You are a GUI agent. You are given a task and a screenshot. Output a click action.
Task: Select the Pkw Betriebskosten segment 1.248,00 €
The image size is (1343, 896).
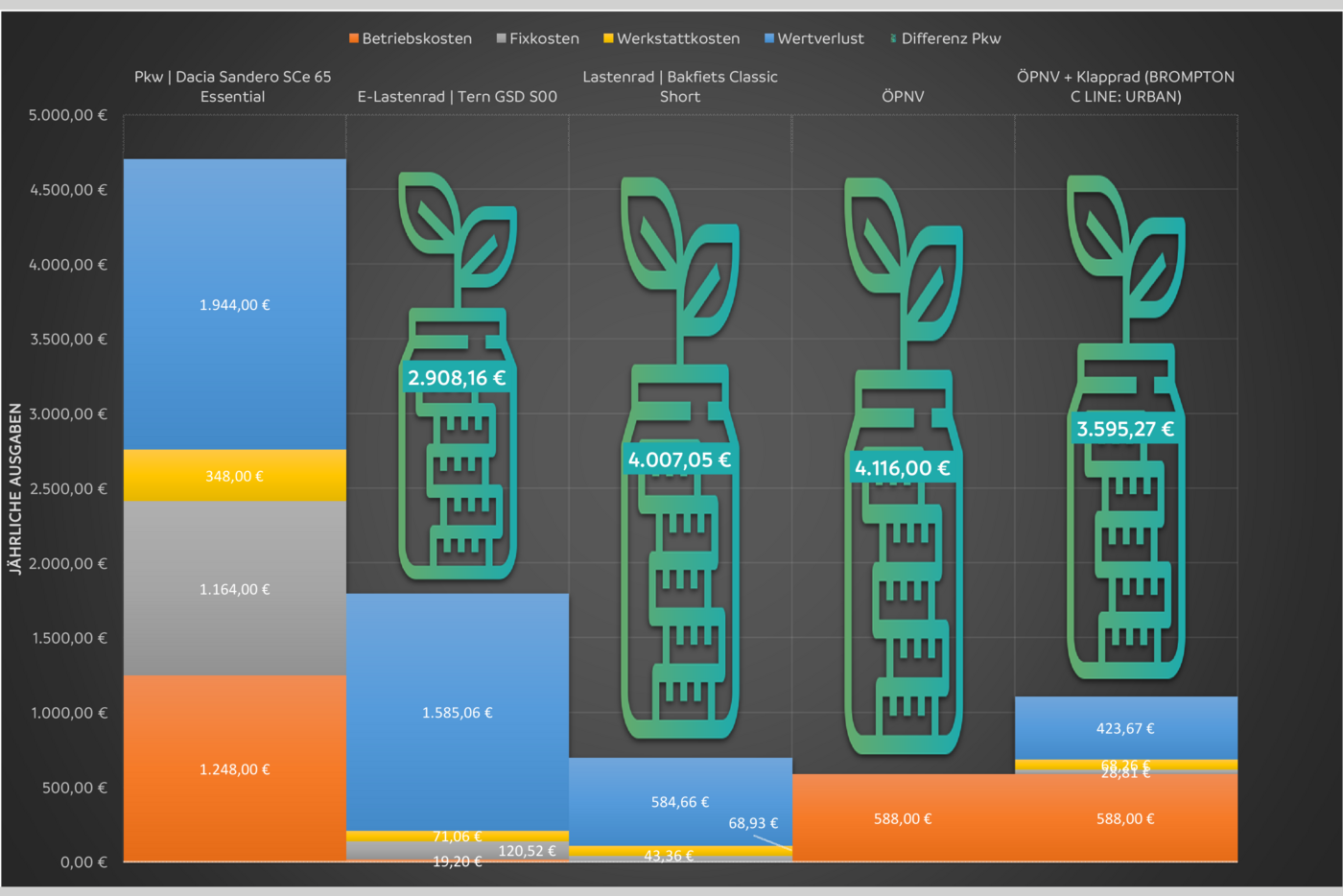click(235, 768)
